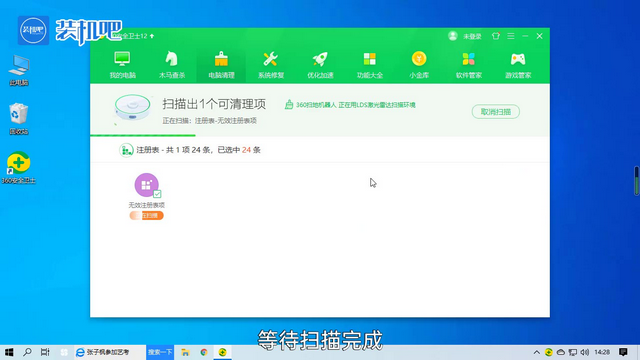Open the hamburger main menu icon
Viewport: 640px width, 360px height.
coord(511,36)
